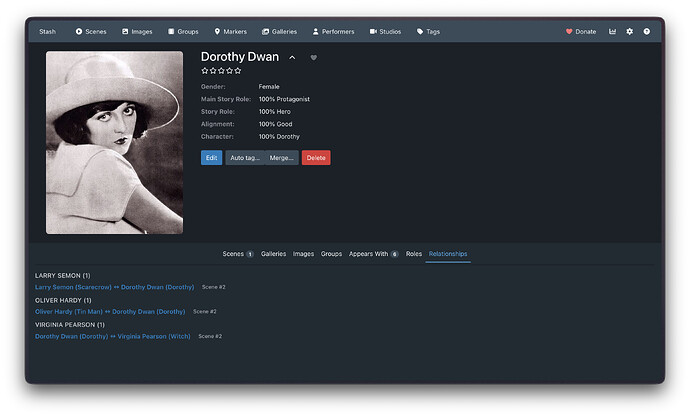The image size is (690, 416).
Task: Click the blue Edit button
Action: coord(212,158)
